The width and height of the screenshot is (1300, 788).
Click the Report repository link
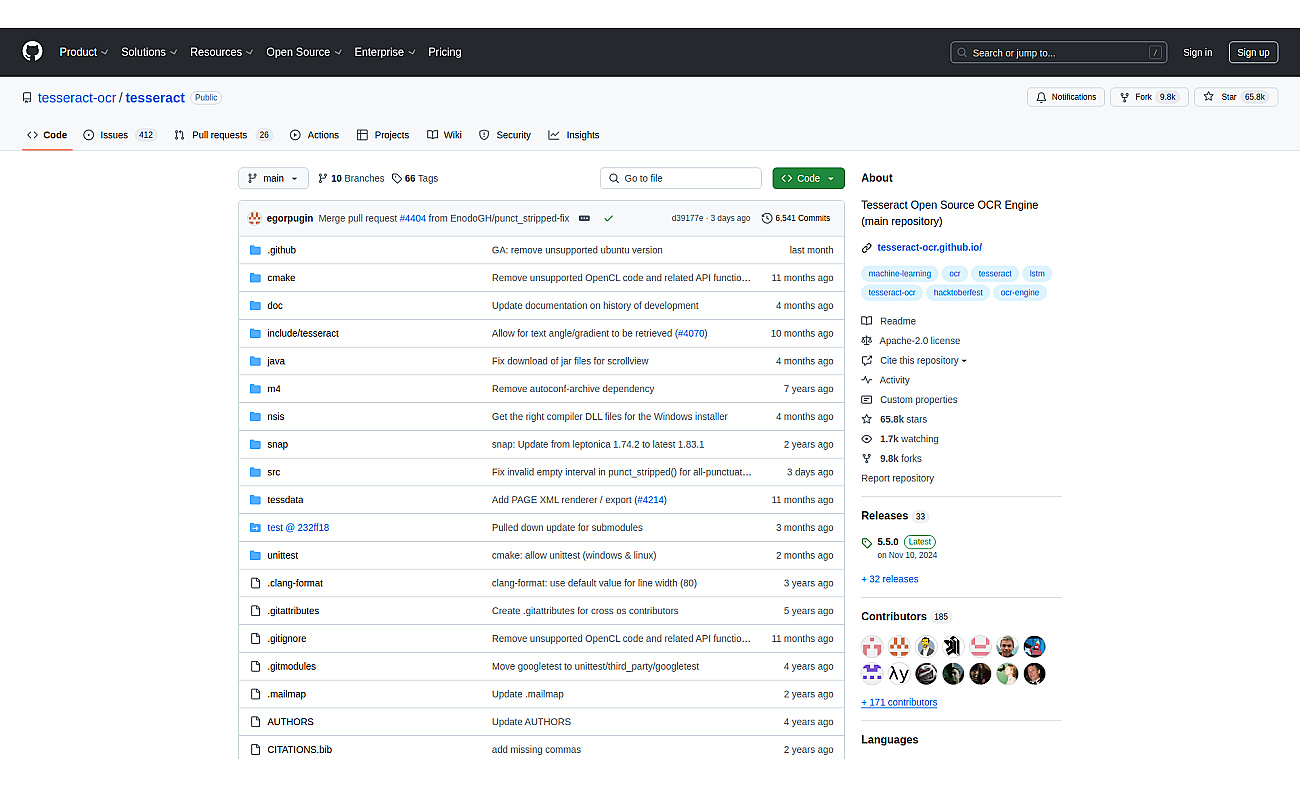point(898,478)
